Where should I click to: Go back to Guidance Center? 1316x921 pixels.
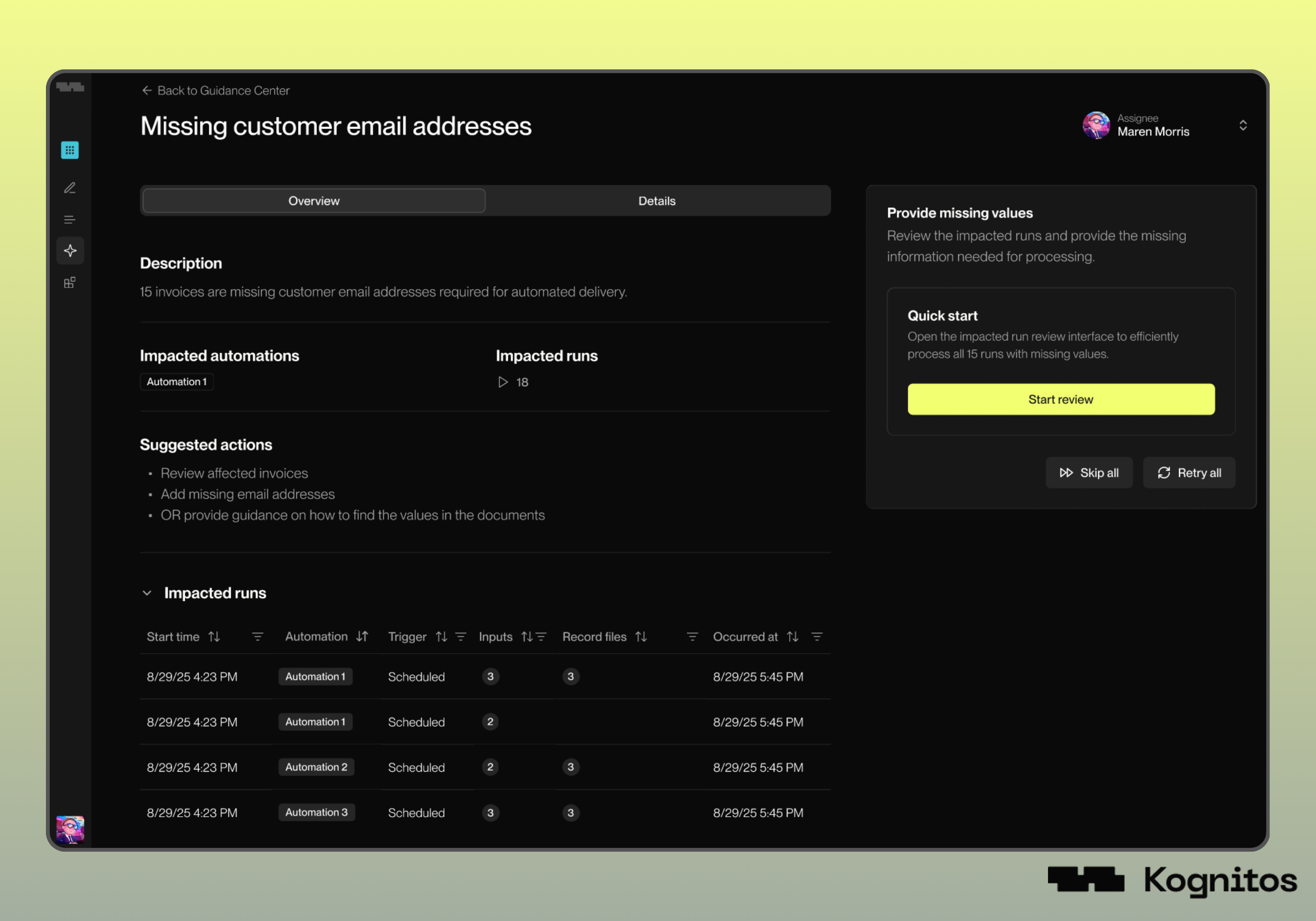pos(215,90)
